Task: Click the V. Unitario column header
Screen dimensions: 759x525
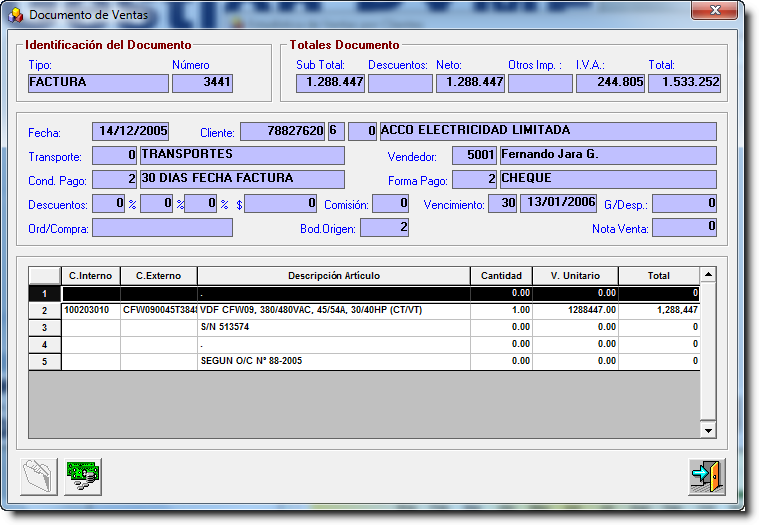Action: (x=576, y=276)
